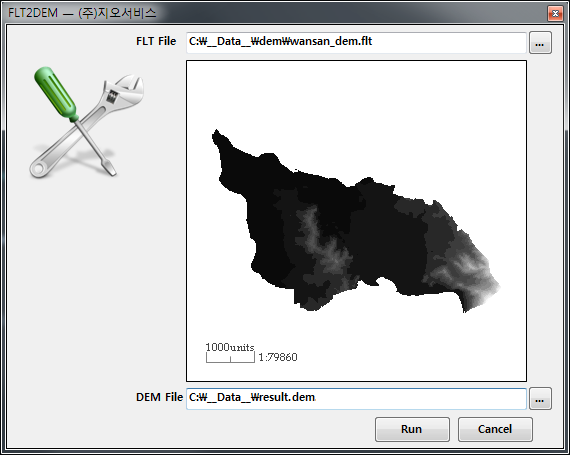Open the browse button beside FLT File
570x455 pixels.
pos(540,43)
